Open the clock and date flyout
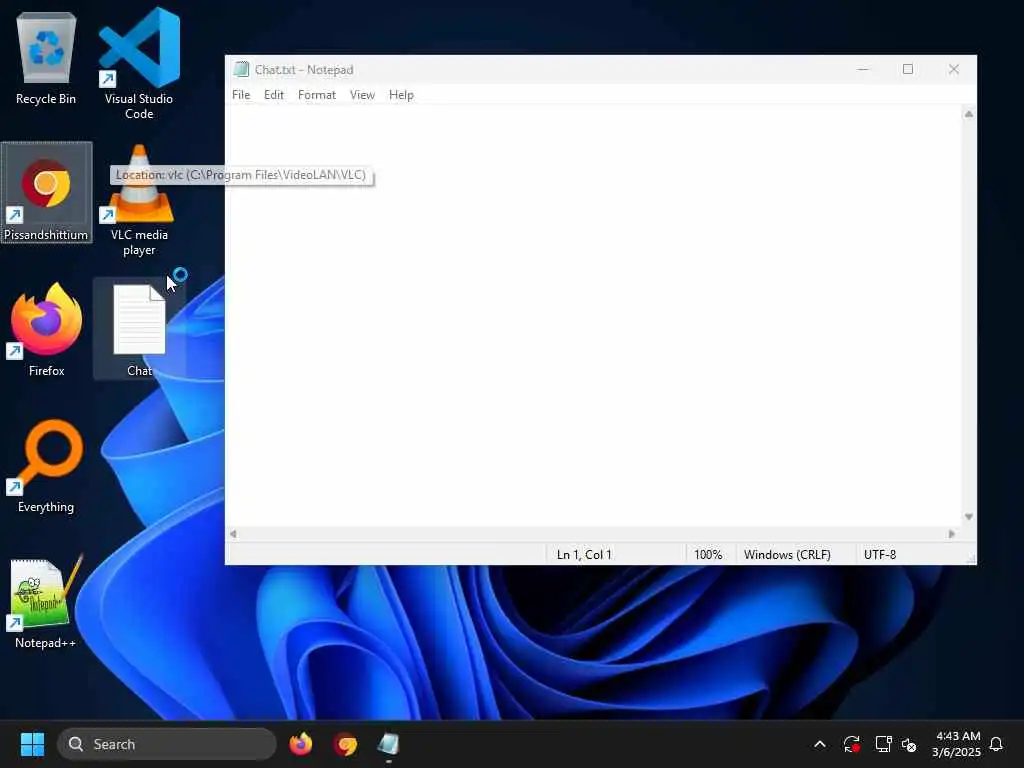Image resolution: width=1024 pixels, height=768 pixels. [957, 744]
